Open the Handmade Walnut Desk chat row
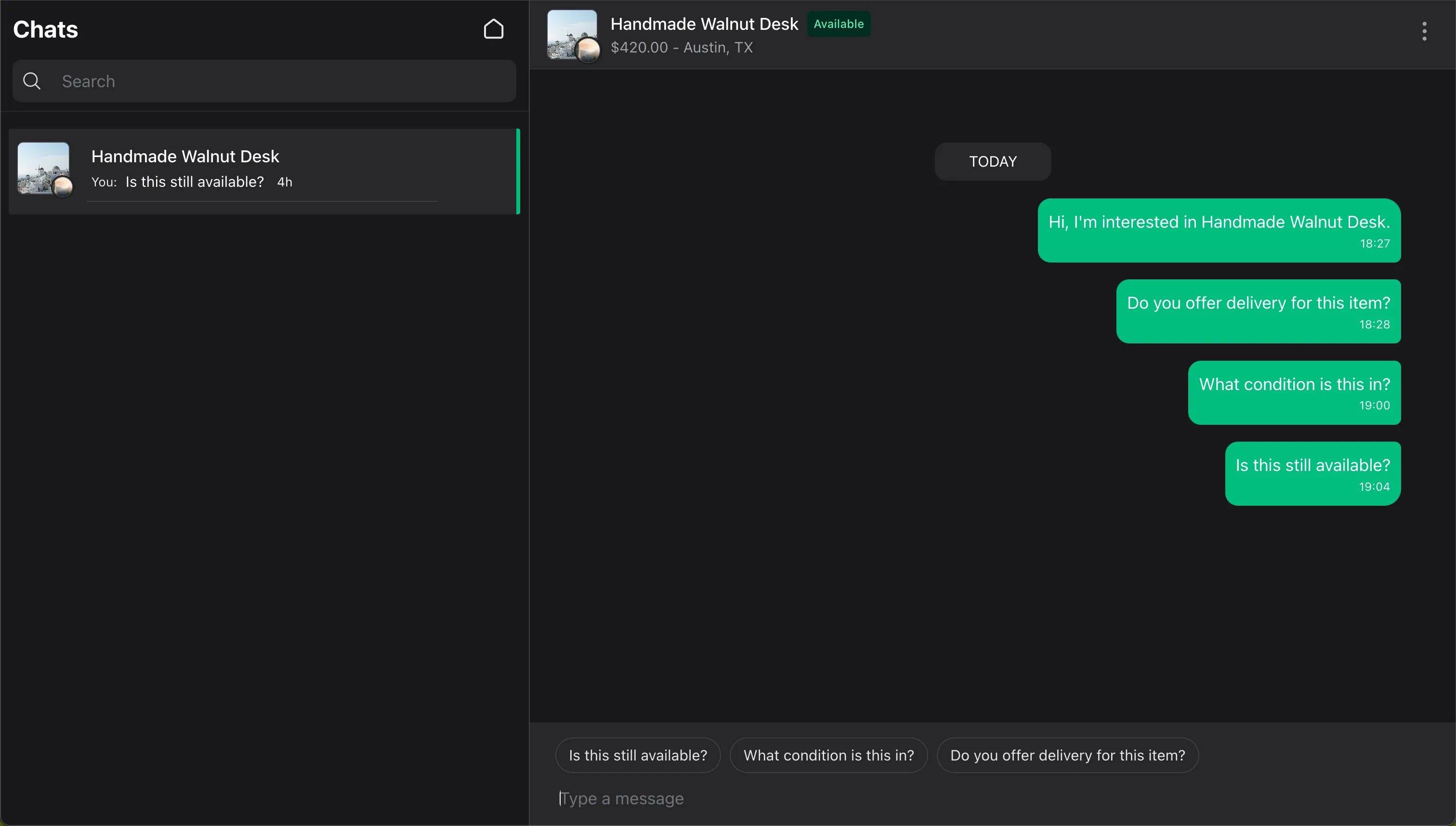 point(264,171)
